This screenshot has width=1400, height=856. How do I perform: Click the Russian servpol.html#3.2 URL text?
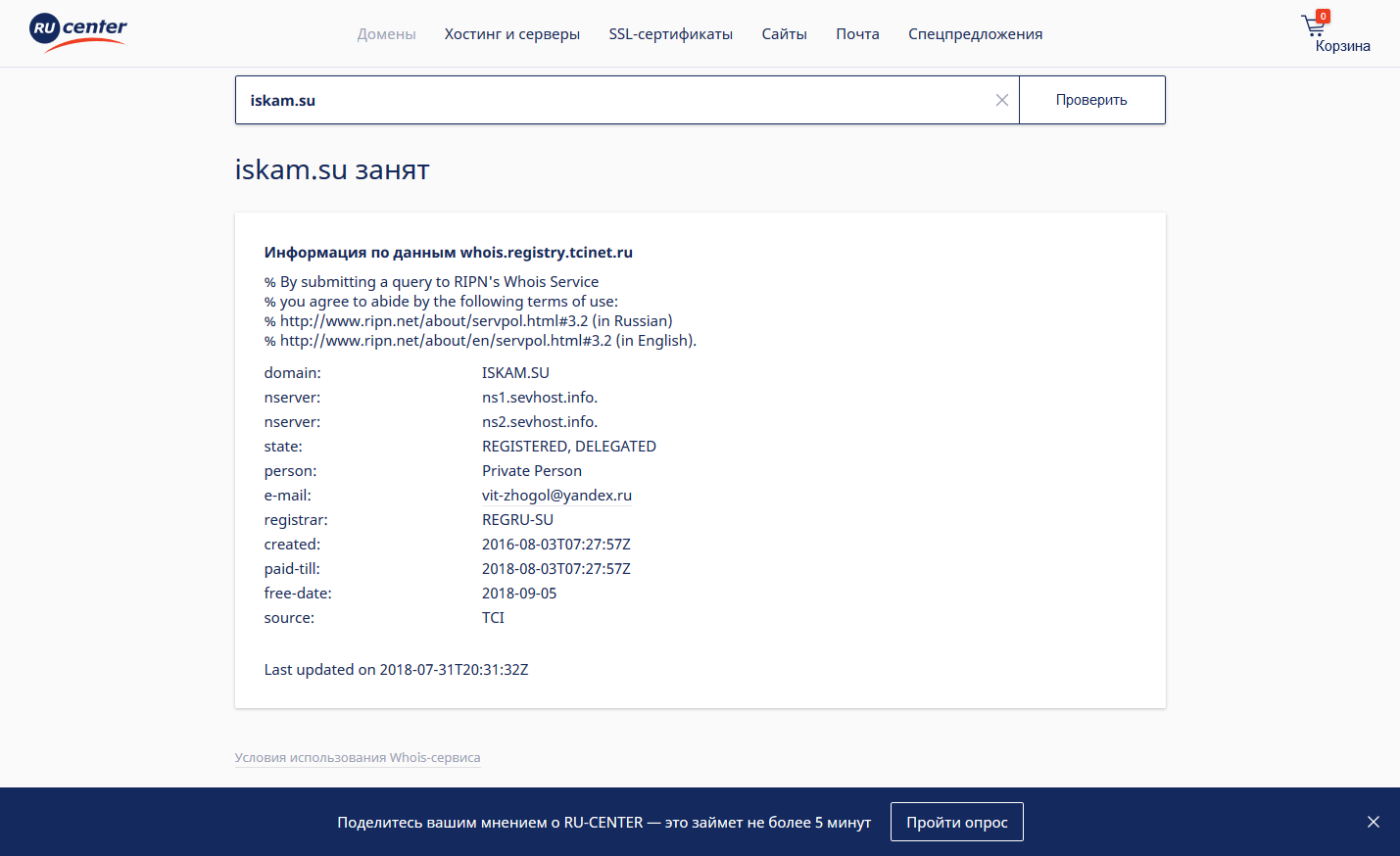click(x=434, y=321)
